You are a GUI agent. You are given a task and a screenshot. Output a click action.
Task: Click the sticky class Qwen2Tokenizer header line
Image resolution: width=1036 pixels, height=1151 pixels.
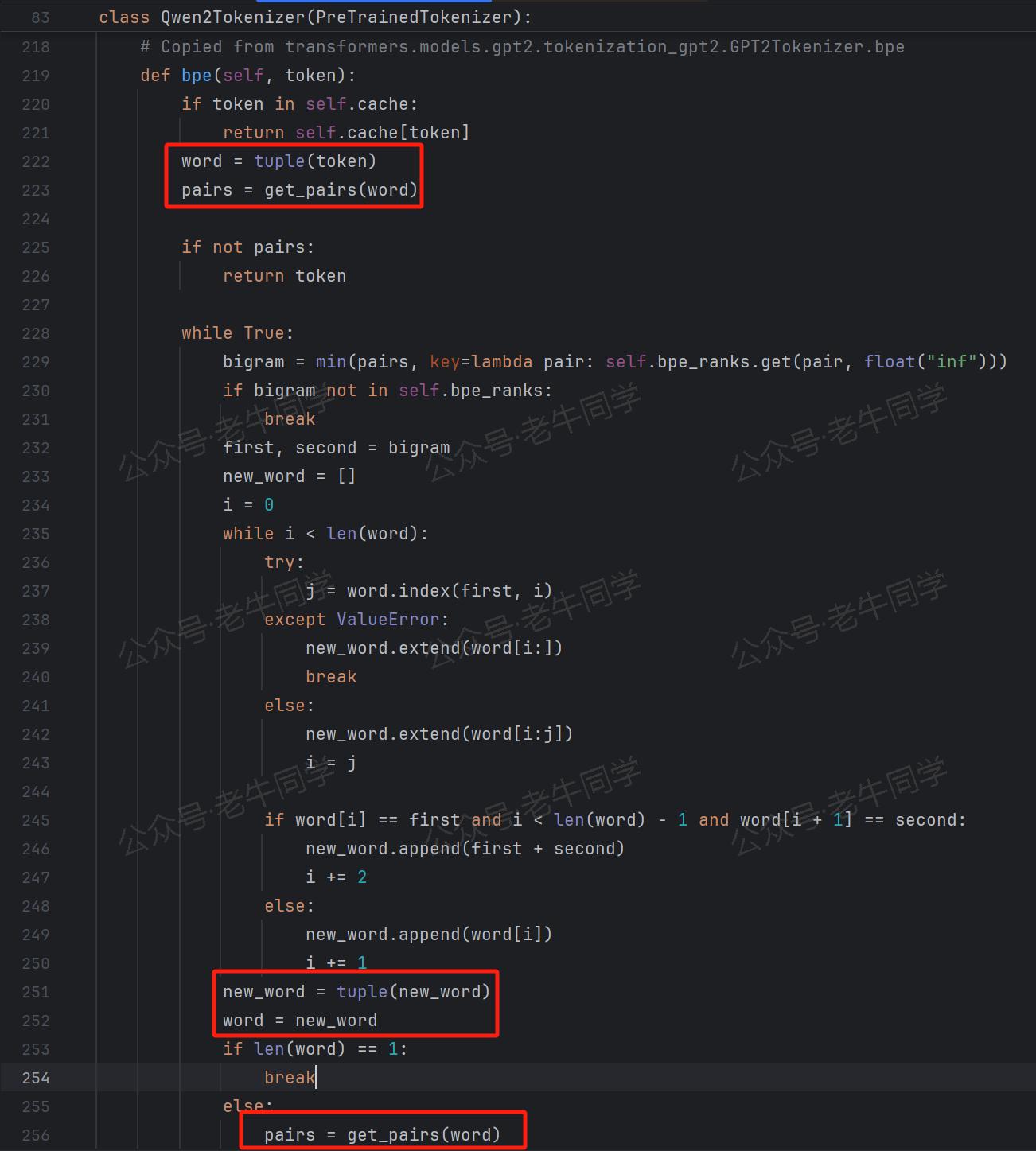click(315, 17)
